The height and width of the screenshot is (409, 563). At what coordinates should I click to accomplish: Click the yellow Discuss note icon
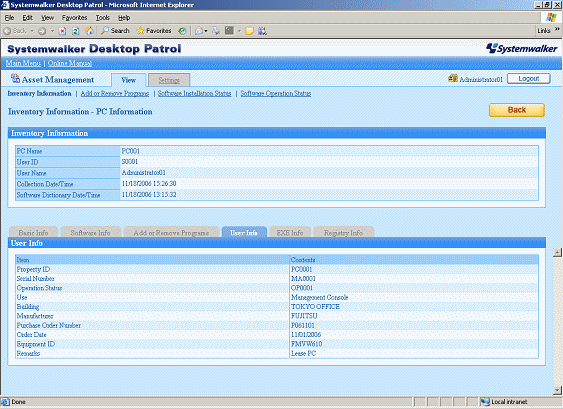coord(250,31)
